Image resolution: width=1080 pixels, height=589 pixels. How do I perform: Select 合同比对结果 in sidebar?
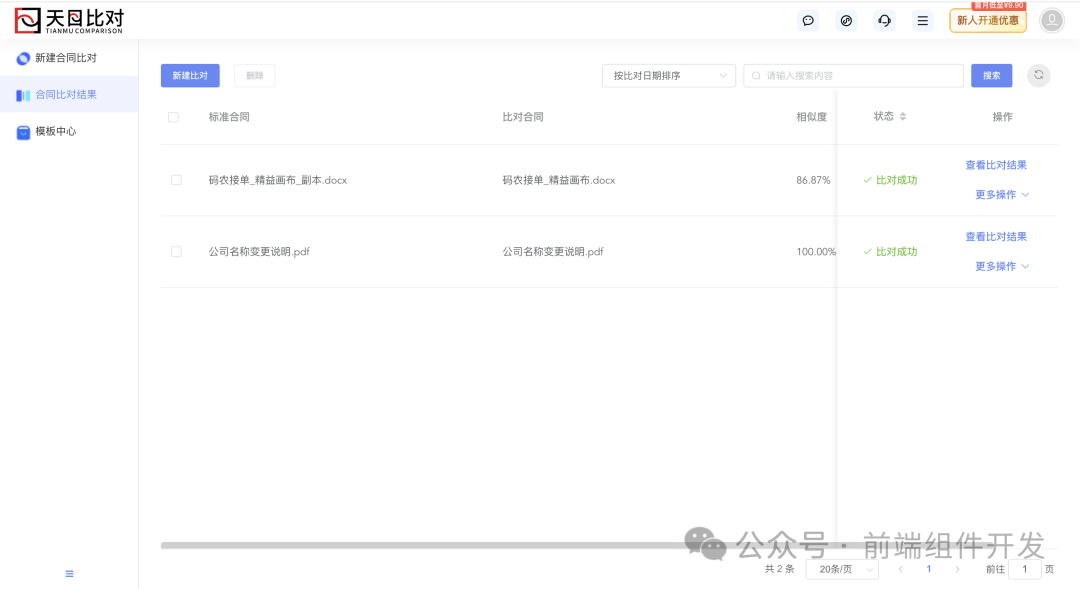[69, 94]
